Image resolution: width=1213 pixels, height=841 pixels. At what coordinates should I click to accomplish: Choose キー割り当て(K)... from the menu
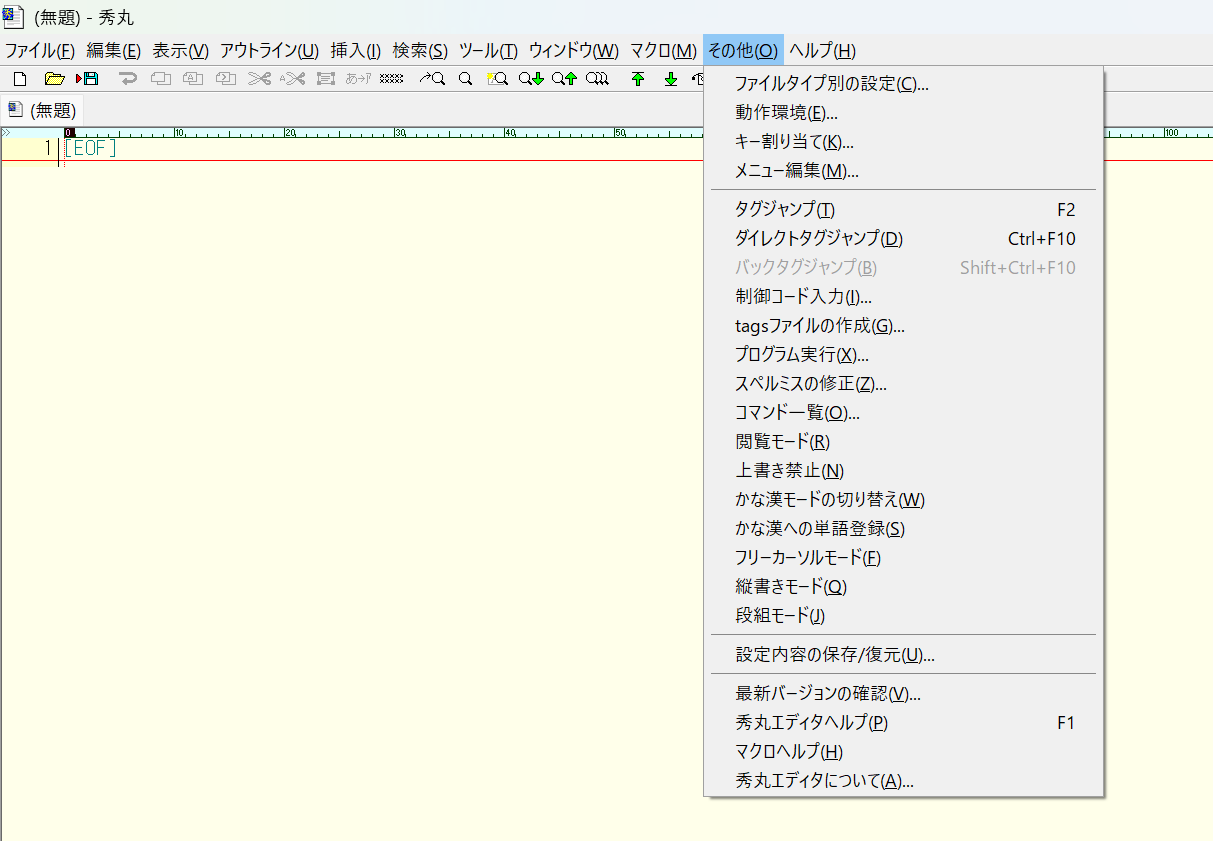click(x=794, y=142)
